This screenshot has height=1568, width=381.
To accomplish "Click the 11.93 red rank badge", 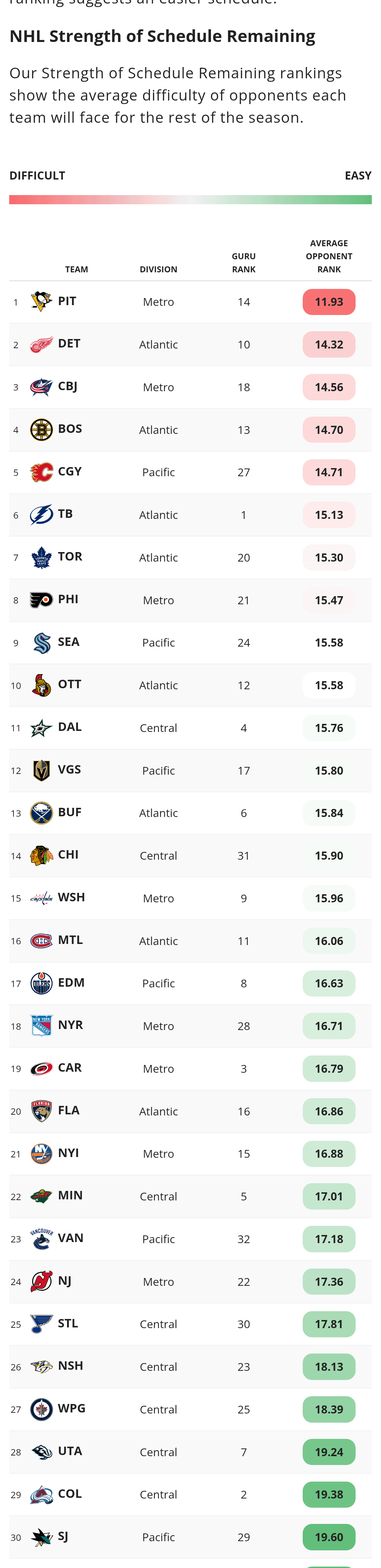I will (329, 302).
